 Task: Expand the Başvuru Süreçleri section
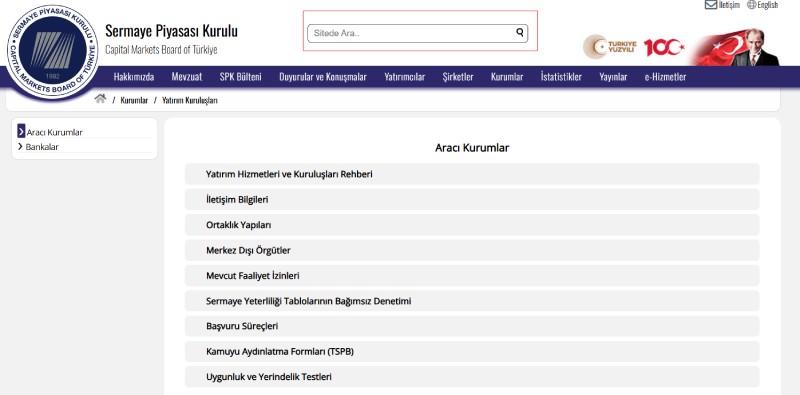coord(472,326)
